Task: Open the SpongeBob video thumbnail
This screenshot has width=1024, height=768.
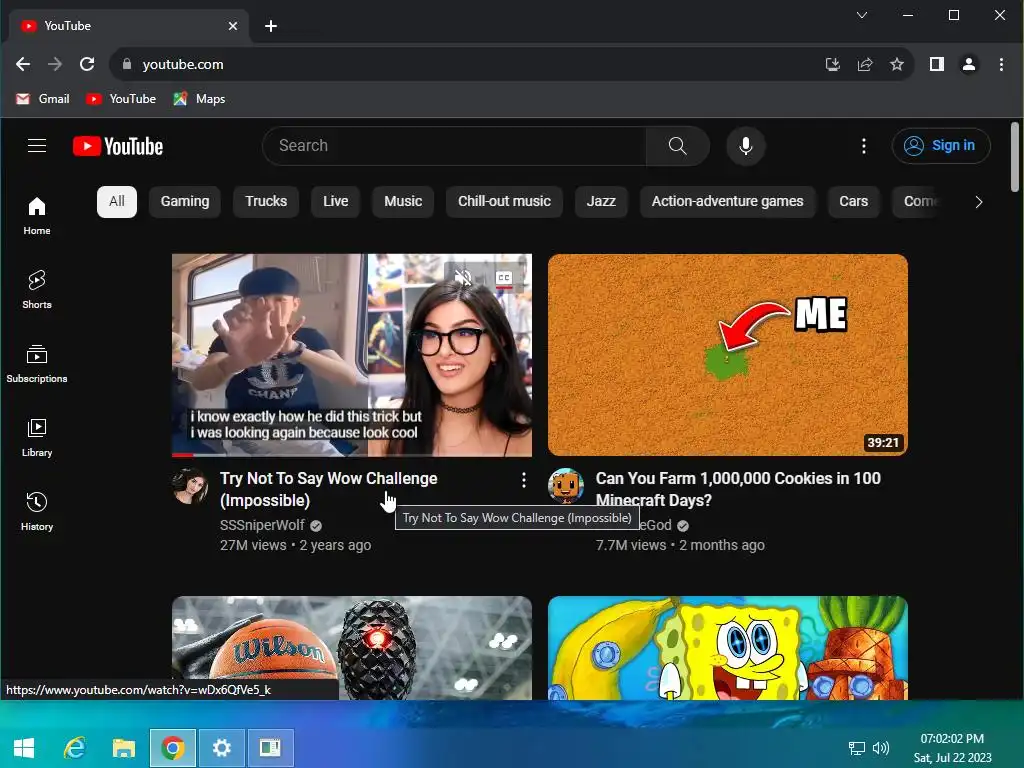Action: click(728, 647)
